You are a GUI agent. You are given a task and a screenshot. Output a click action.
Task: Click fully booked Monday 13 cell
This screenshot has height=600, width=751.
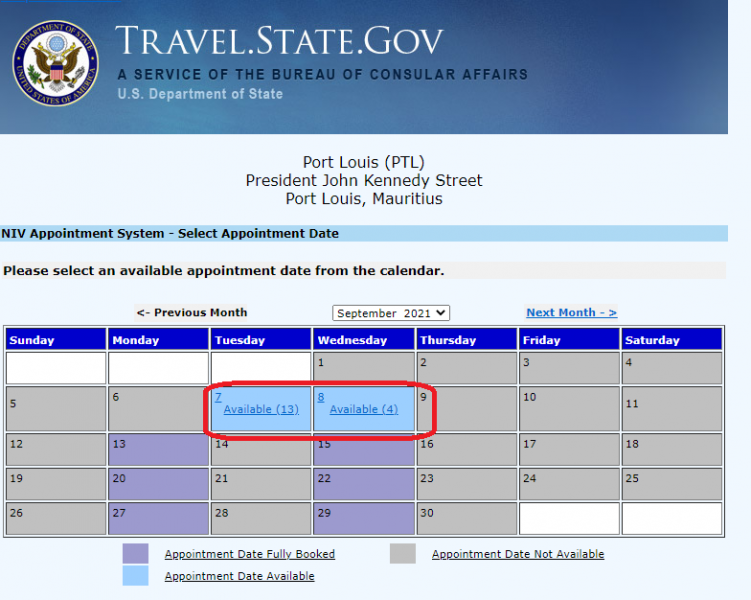tap(158, 450)
